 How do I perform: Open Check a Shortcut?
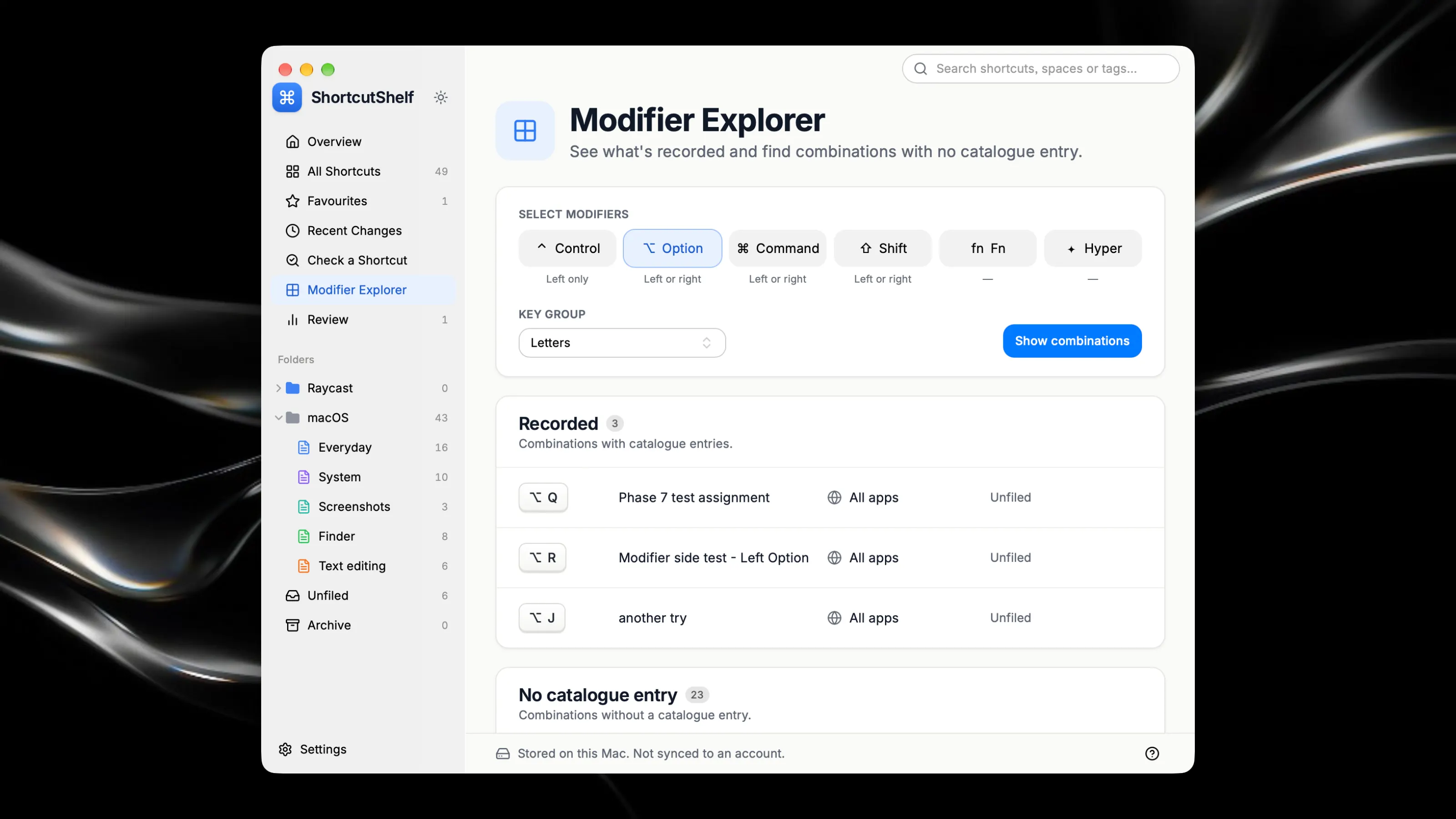pos(363,260)
